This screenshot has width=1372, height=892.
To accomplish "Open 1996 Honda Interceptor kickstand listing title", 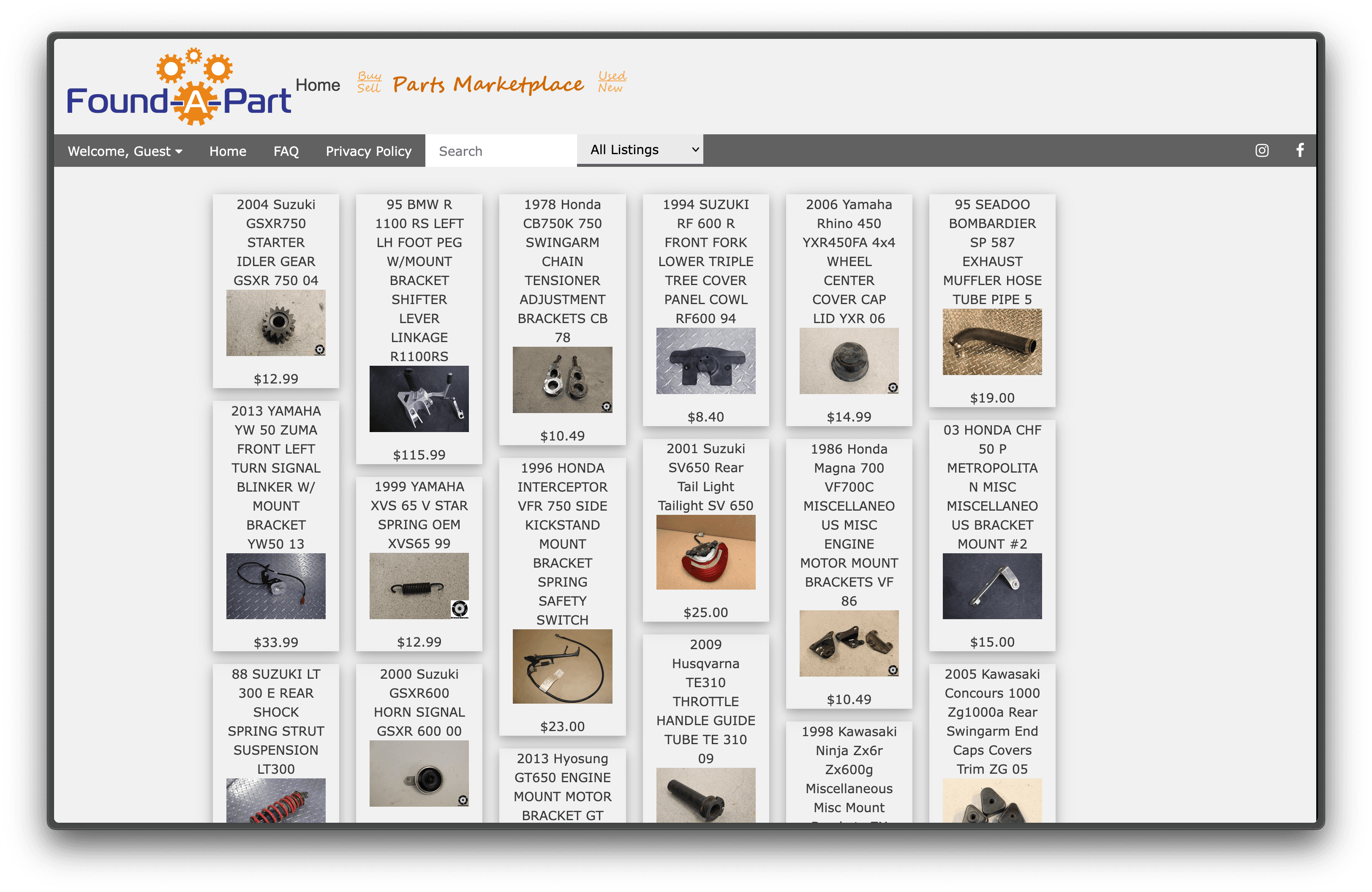I will tap(562, 544).
